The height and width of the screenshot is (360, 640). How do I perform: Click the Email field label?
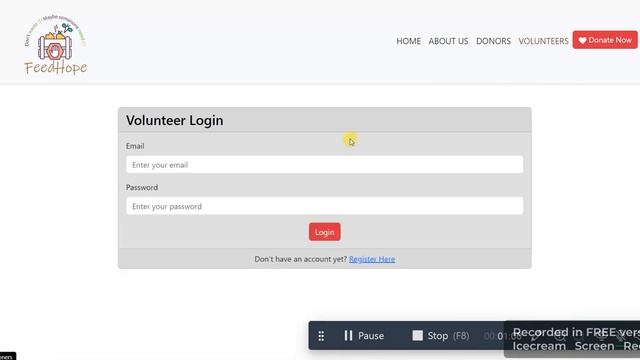[135, 146]
